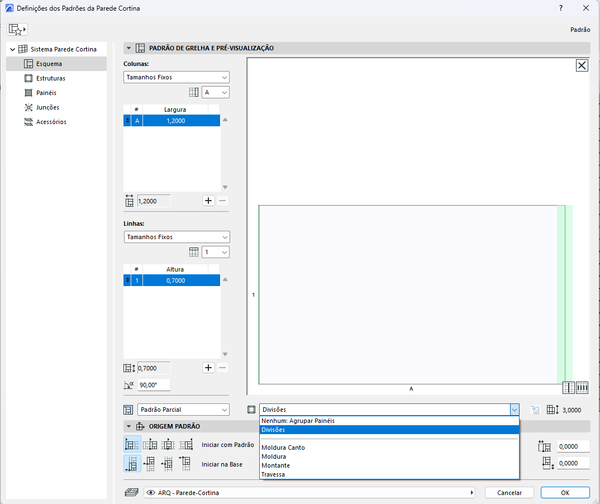
Task: Select first Iniciar com Padrão origin option
Action: 132,444
